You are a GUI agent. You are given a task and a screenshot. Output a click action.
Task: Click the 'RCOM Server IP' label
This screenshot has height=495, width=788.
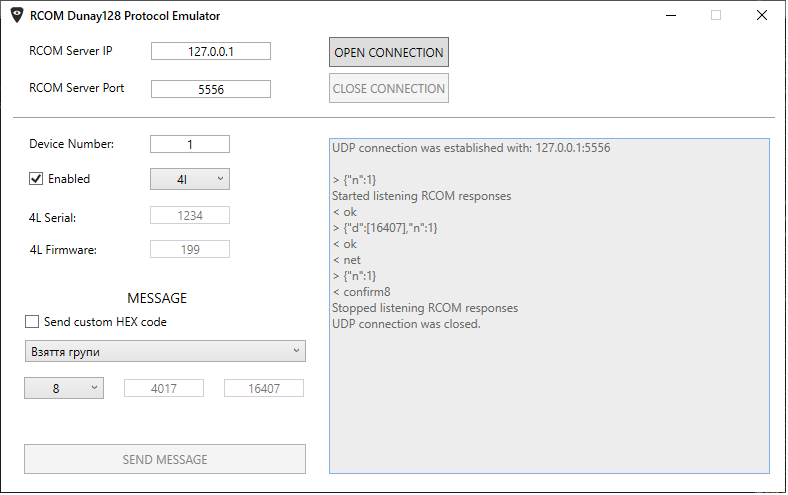click(x=71, y=51)
